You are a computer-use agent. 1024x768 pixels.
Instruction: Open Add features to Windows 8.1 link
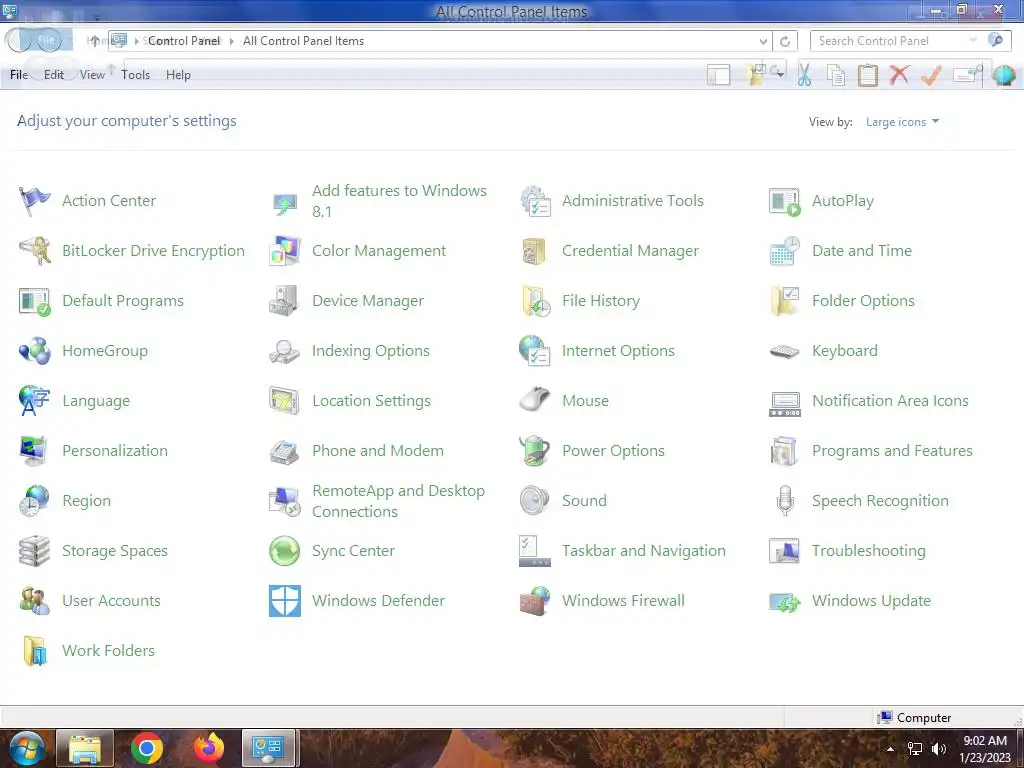pyautogui.click(x=399, y=200)
